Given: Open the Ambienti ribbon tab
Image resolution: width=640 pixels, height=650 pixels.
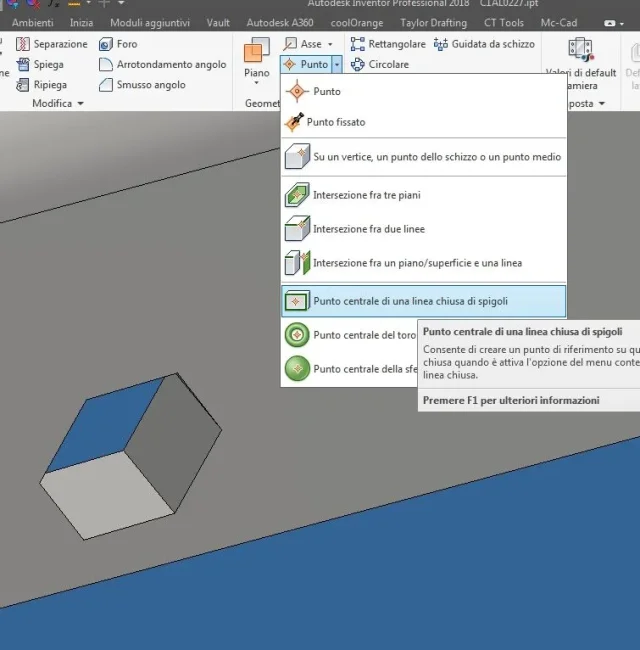Looking at the screenshot, I should (x=33, y=23).
